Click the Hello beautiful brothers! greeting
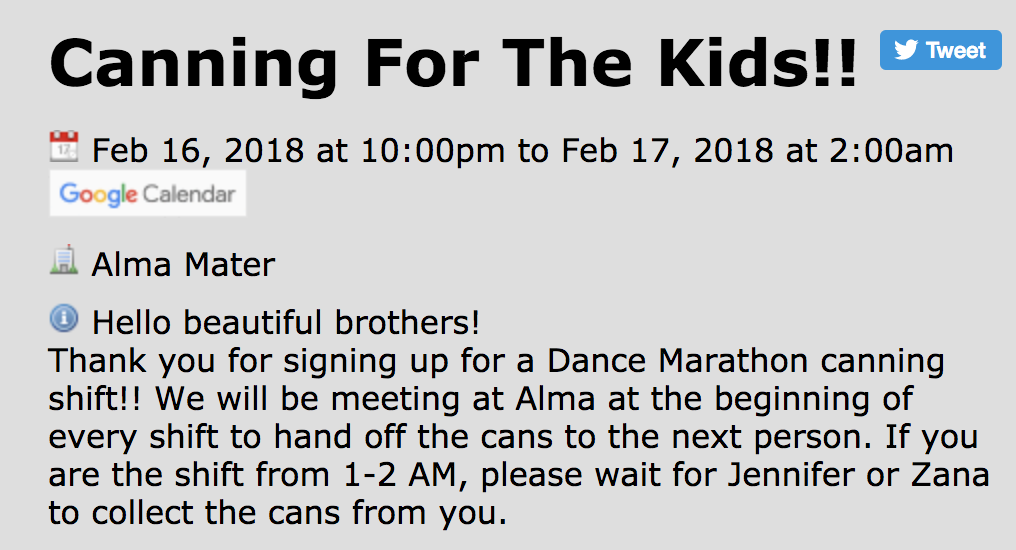The image size is (1016, 550). click(x=286, y=323)
